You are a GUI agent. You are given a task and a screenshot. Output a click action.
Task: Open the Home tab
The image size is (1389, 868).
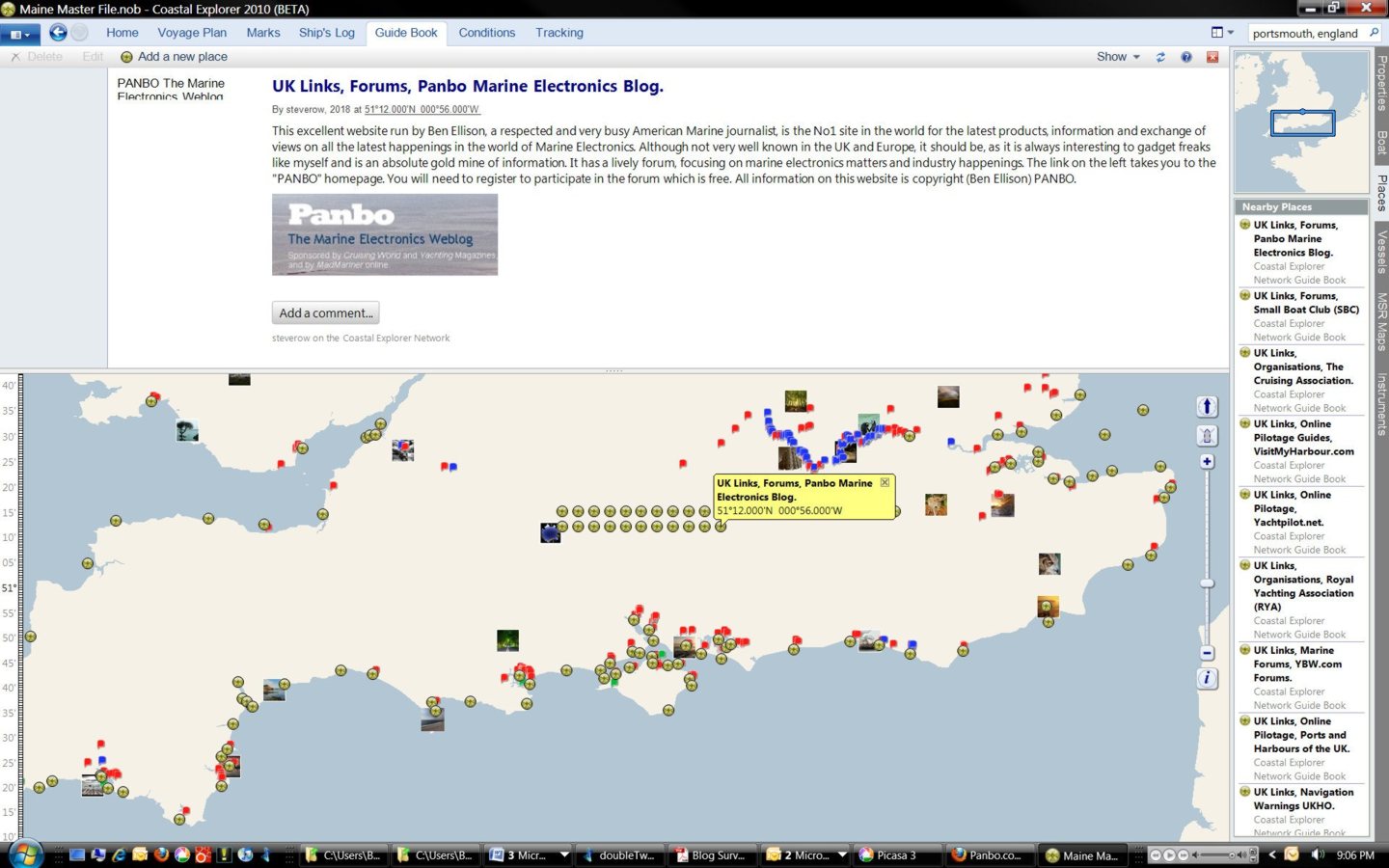[x=123, y=33]
